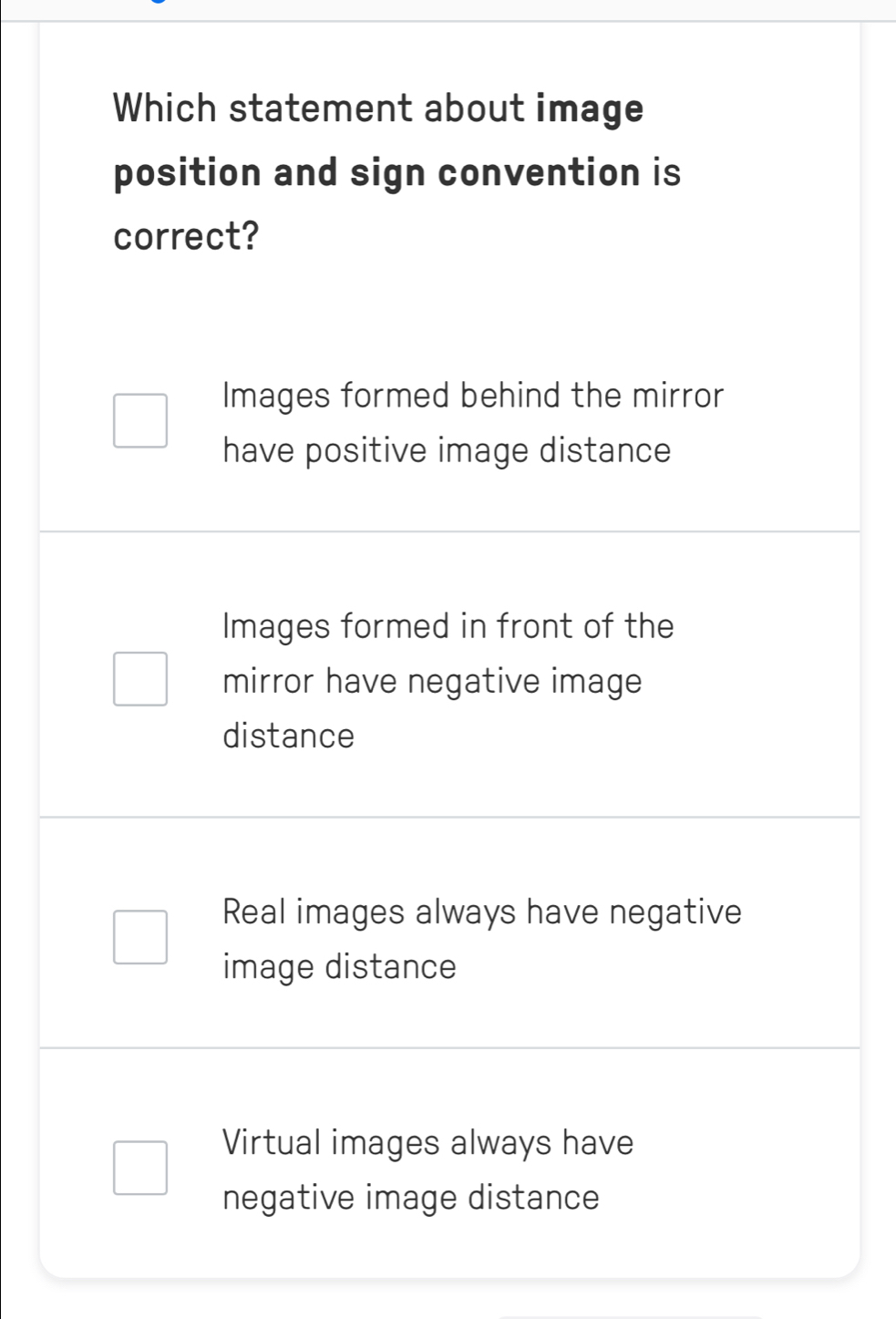896x1319 pixels.
Task: Tap the line 'negative image distance'
Action: 411,1198
